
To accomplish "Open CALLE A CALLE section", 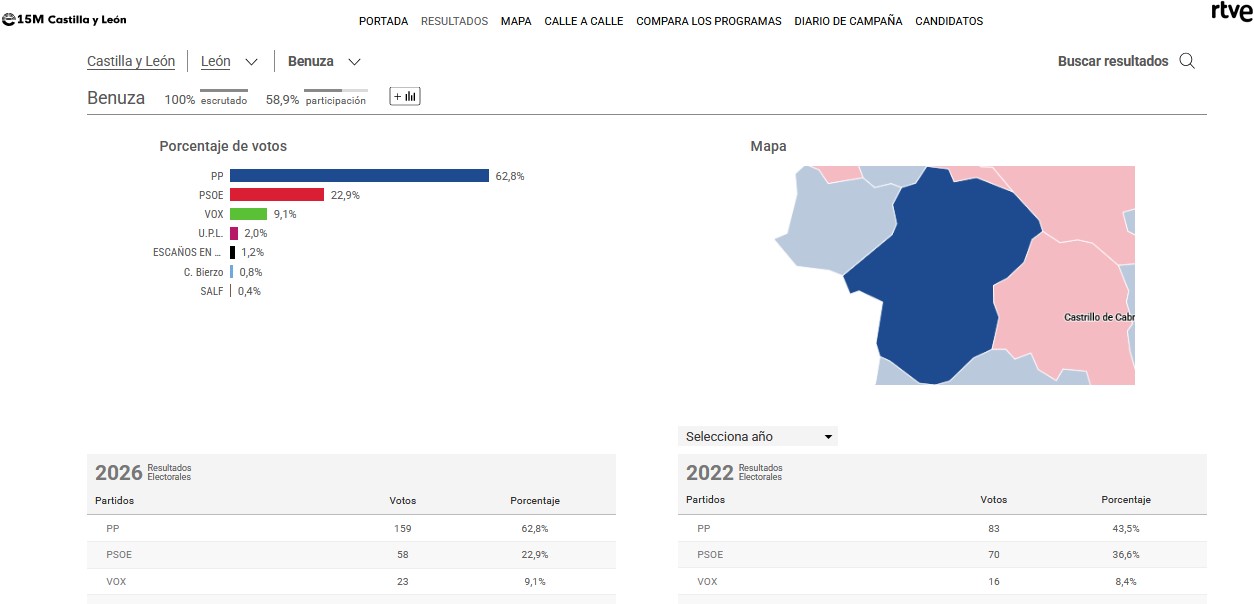I will (x=583, y=21).
